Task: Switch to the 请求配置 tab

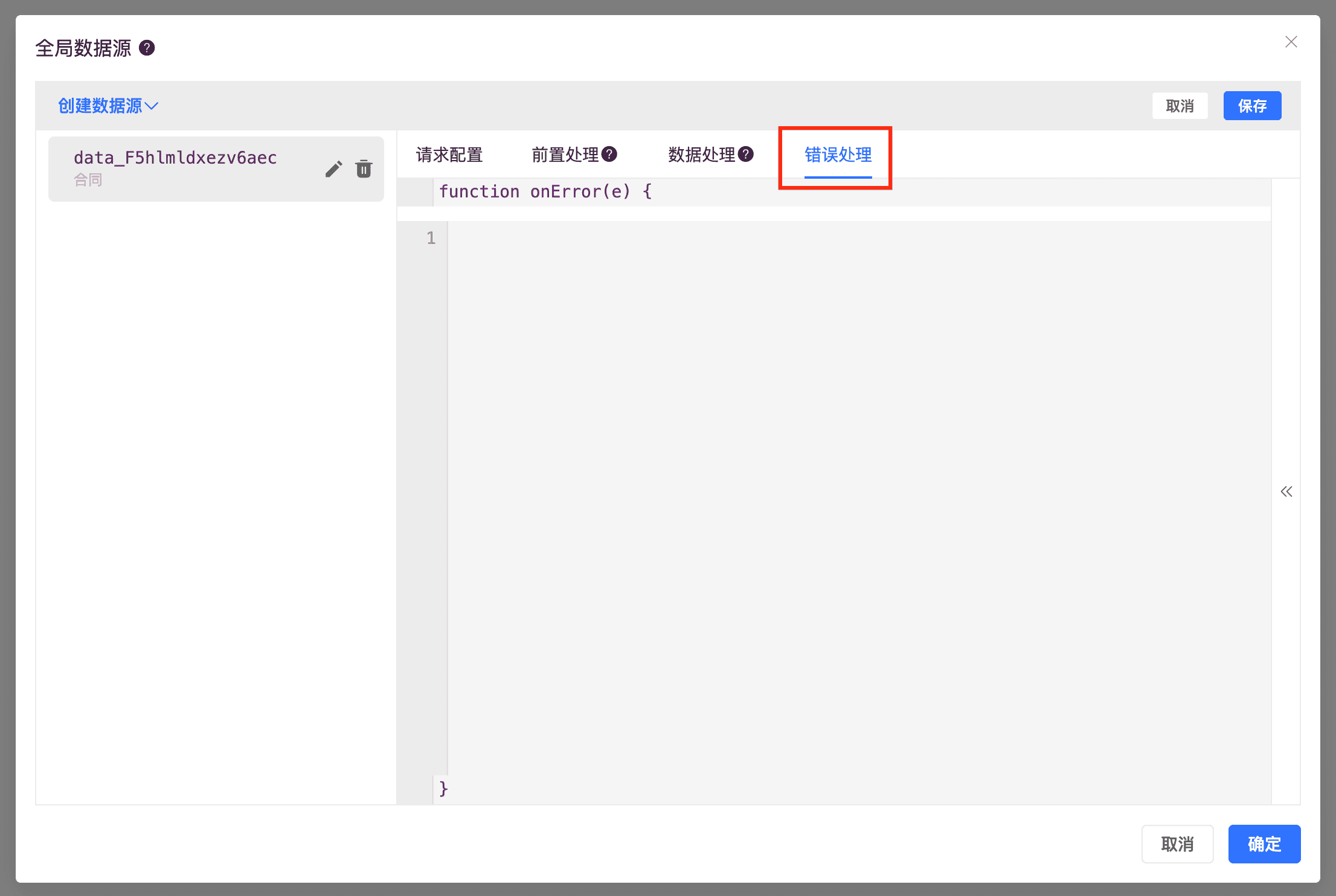Action: pos(449,155)
